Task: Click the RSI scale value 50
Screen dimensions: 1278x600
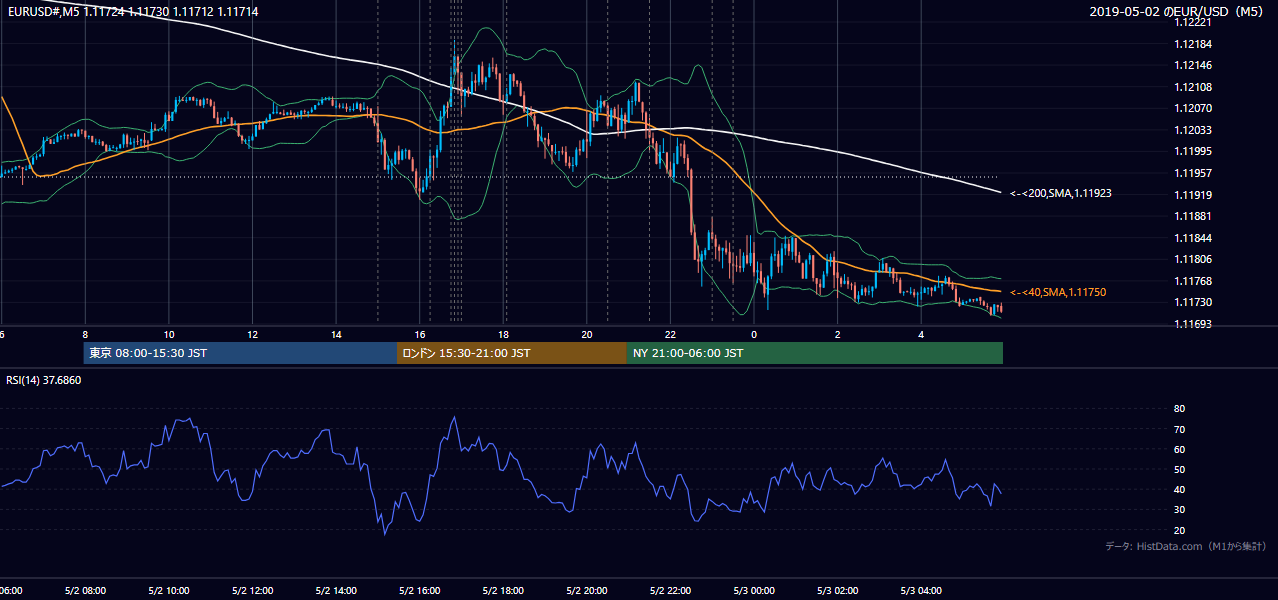Action: tap(1180, 469)
